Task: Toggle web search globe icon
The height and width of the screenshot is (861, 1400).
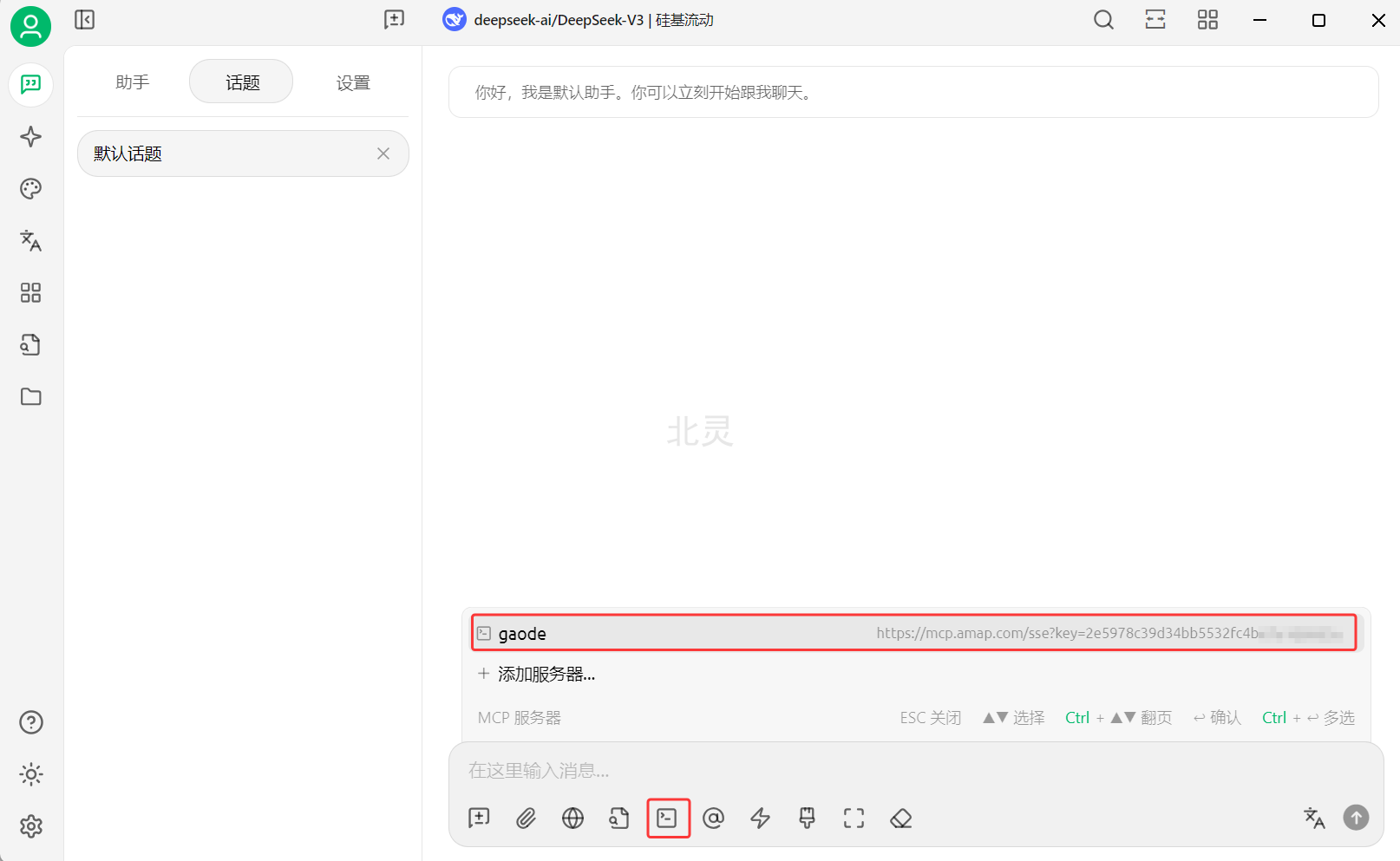Action: tap(572, 818)
